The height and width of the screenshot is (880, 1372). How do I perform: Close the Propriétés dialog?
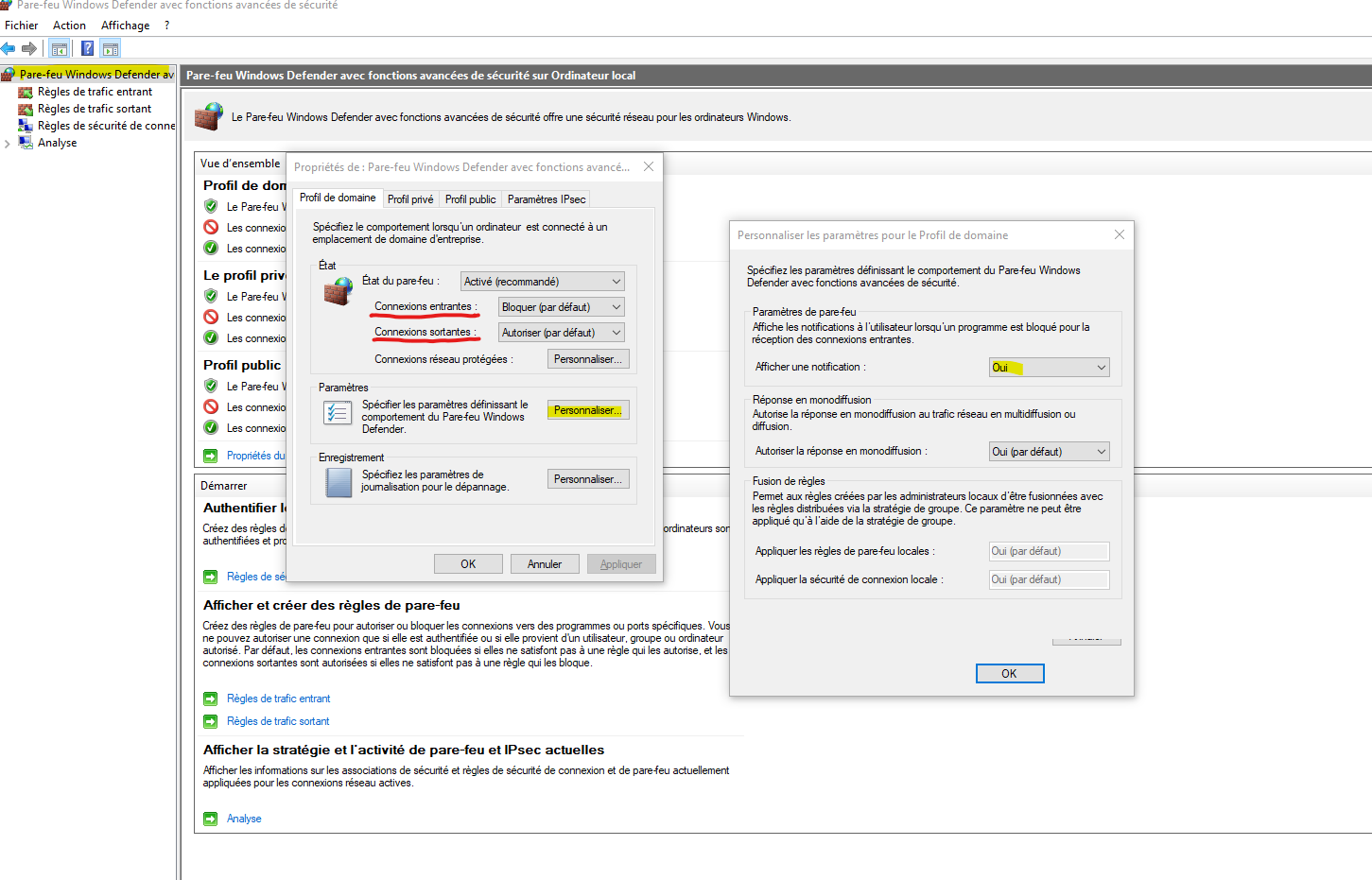coord(649,166)
